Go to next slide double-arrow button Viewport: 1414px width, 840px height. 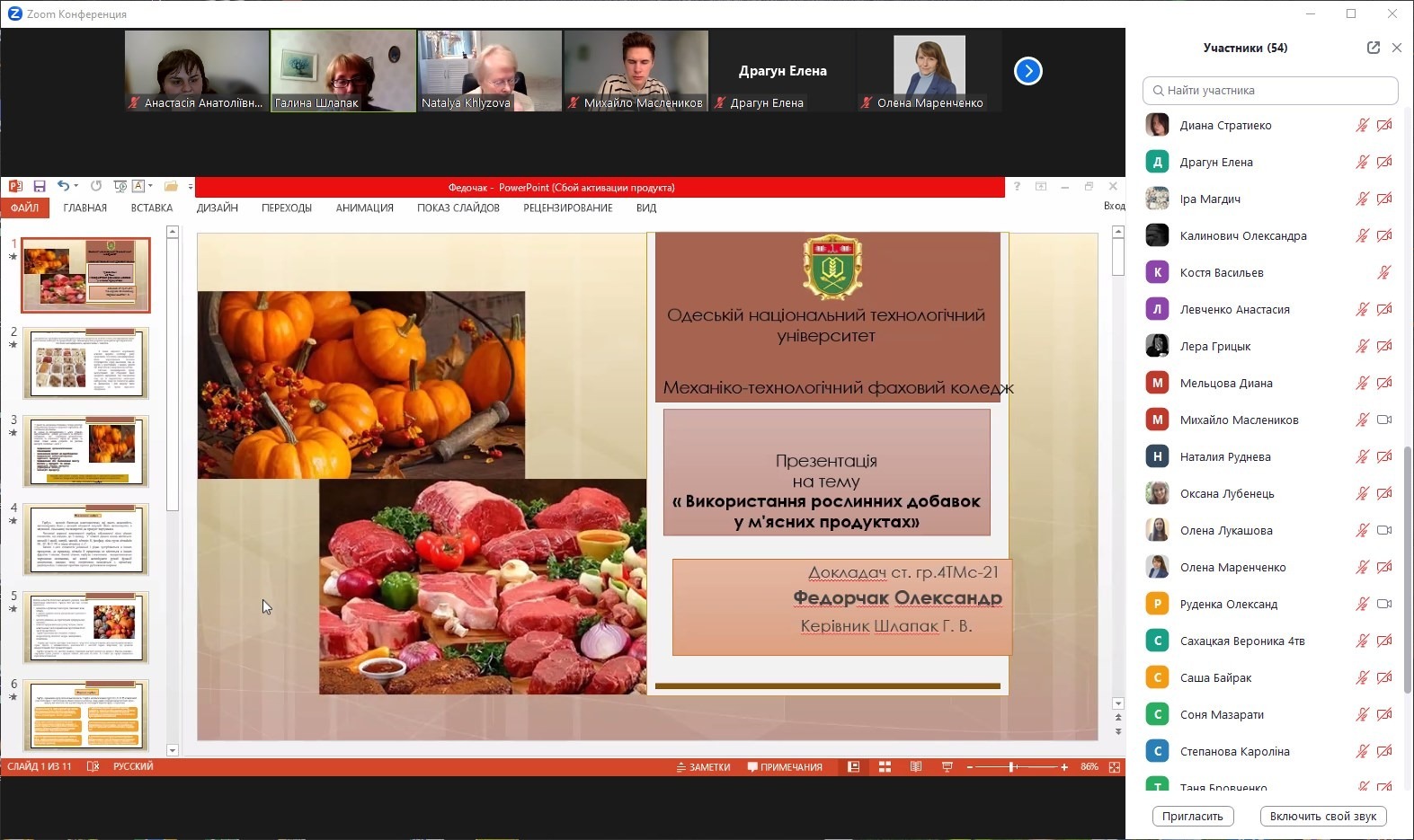coord(1118,731)
